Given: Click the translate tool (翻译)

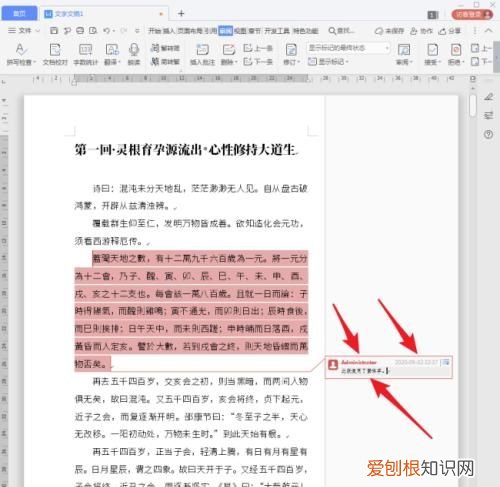Looking at the screenshot, I should 112,54.
